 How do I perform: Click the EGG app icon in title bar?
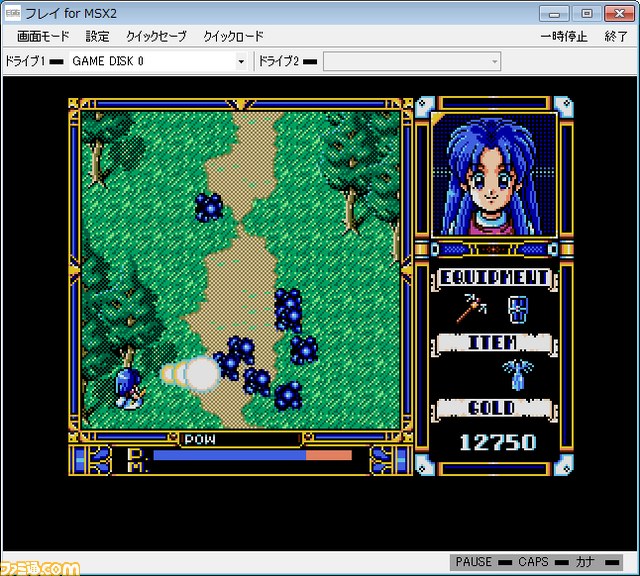(x=13, y=13)
